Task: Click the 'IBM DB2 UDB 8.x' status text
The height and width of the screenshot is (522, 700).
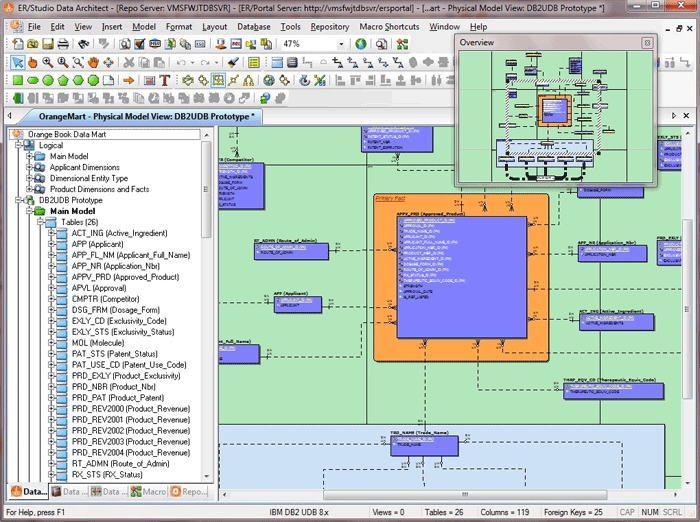Action: [x=299, y=512]
